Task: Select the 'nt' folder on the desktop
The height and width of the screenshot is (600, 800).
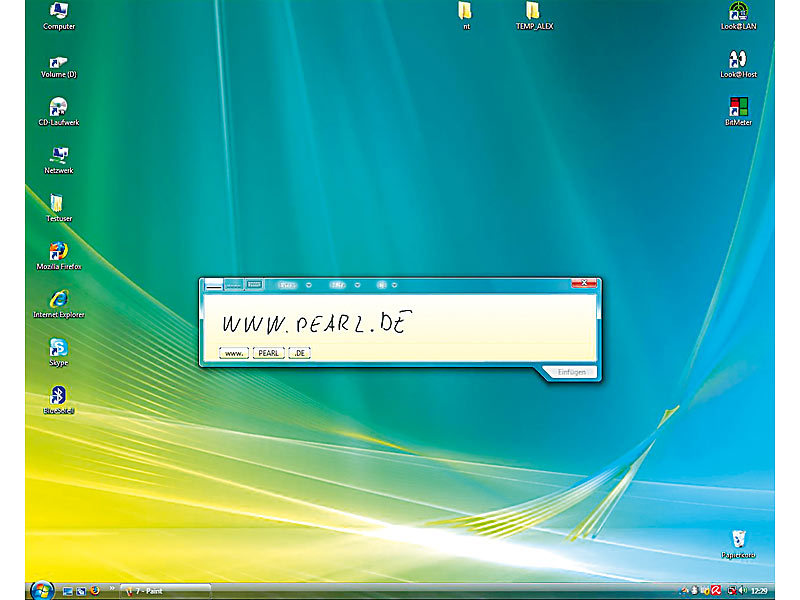Action: (465, 16)
